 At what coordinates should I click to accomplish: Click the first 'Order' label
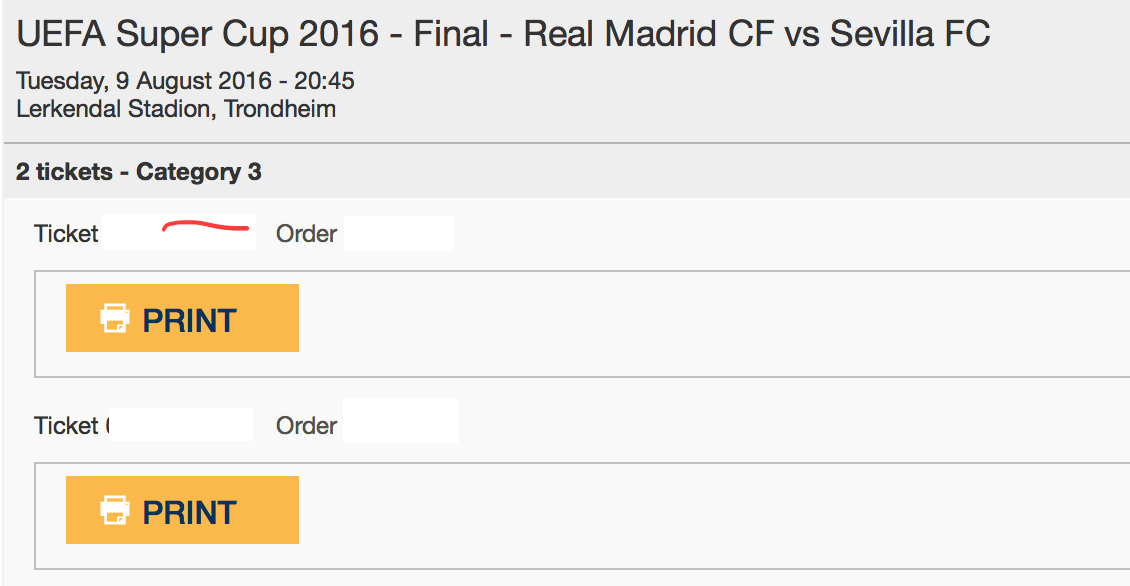pos(306,234)
